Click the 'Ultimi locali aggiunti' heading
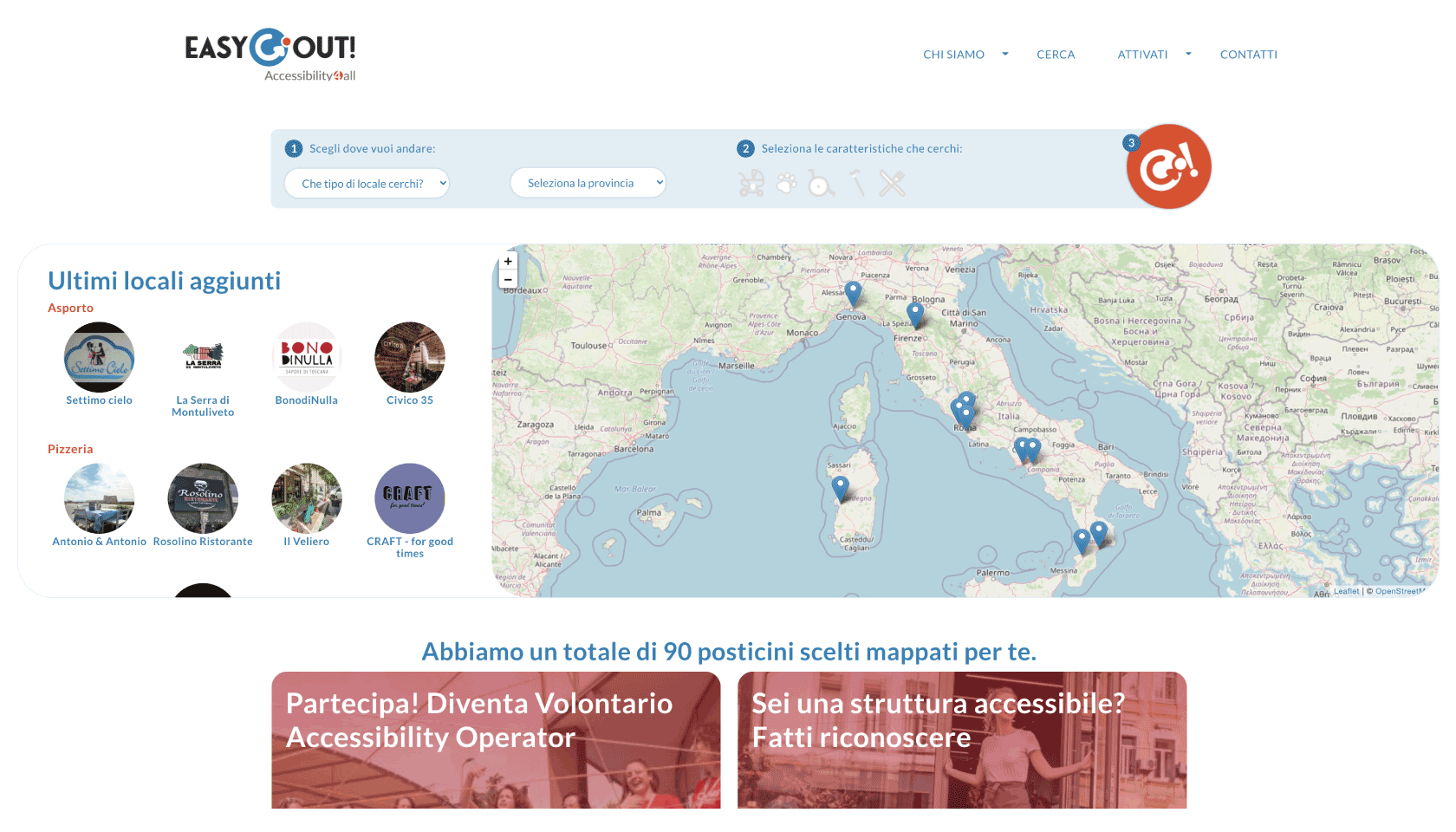 pos(165,281)
